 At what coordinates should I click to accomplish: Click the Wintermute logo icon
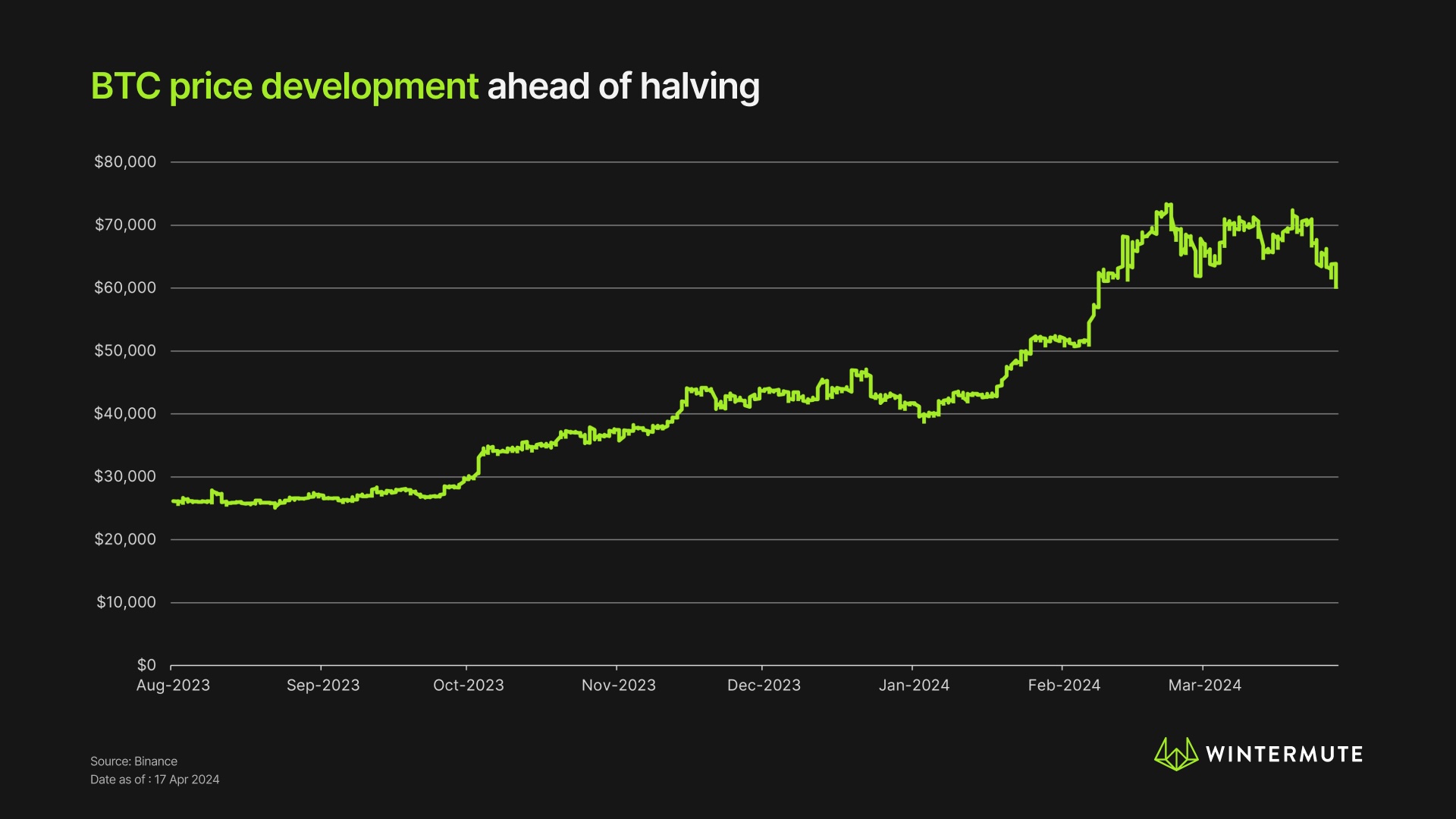point(1175,754)
